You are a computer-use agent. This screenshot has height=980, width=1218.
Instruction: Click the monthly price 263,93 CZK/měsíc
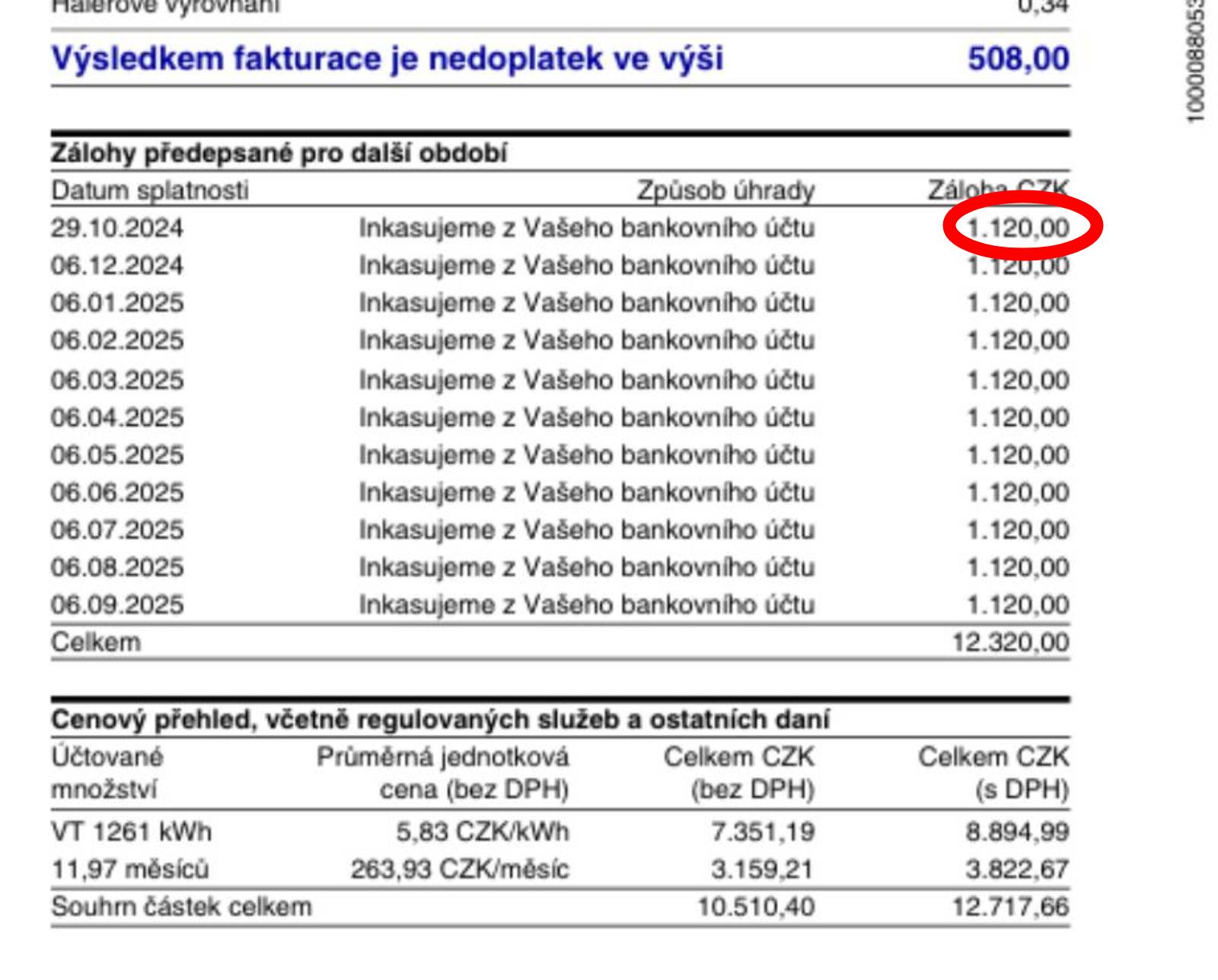pyautogui.click(x=460, y=870)
